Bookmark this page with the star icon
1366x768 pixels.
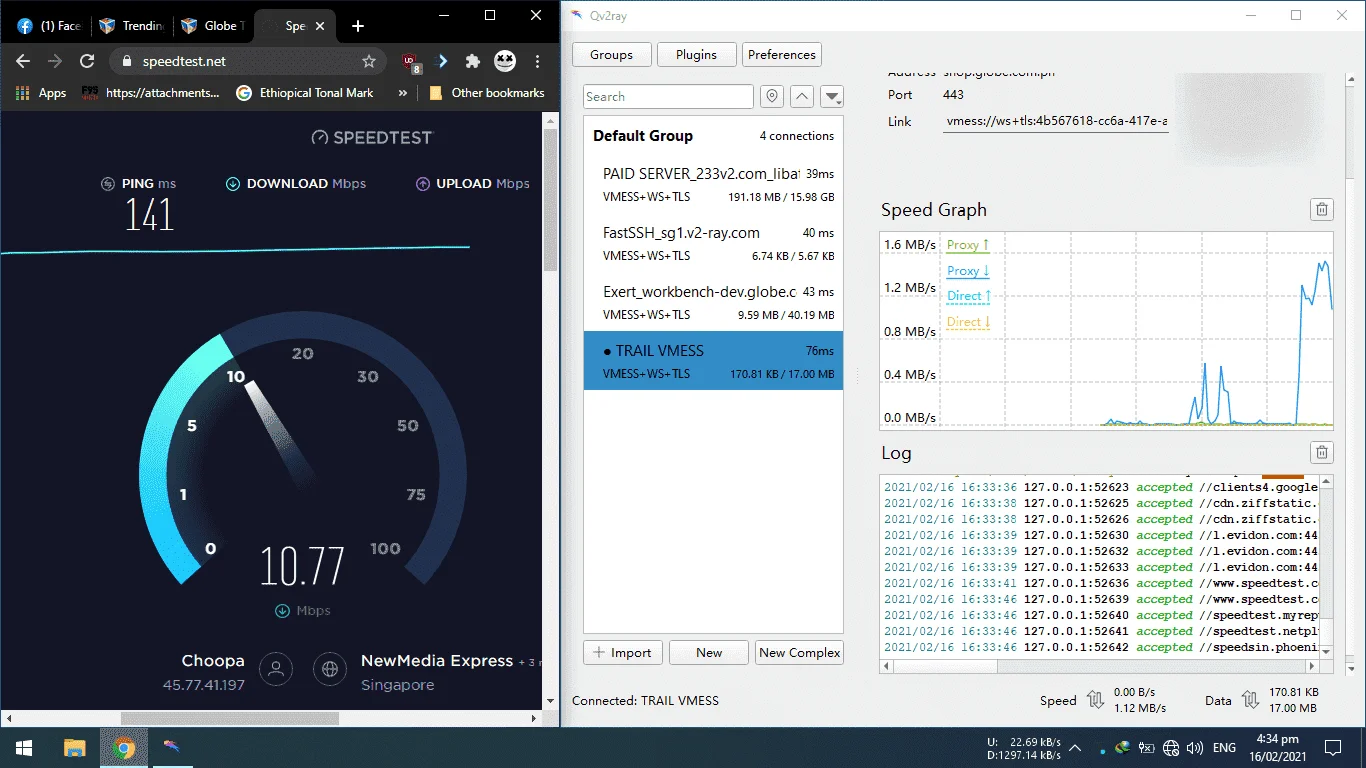pos(369,61)
